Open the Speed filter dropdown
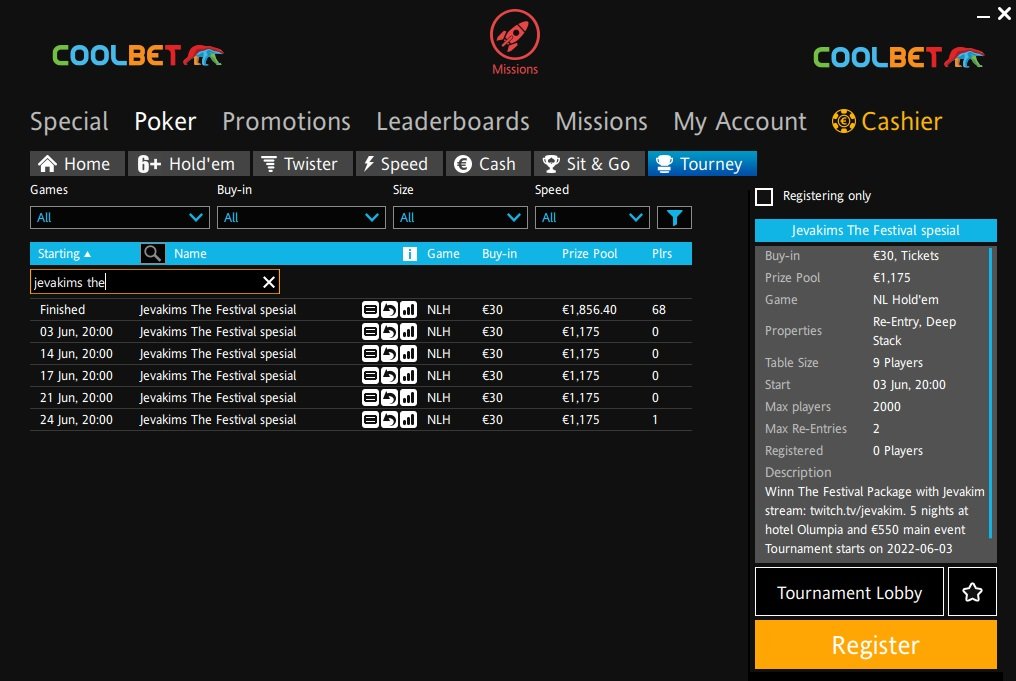 [592, 218]
